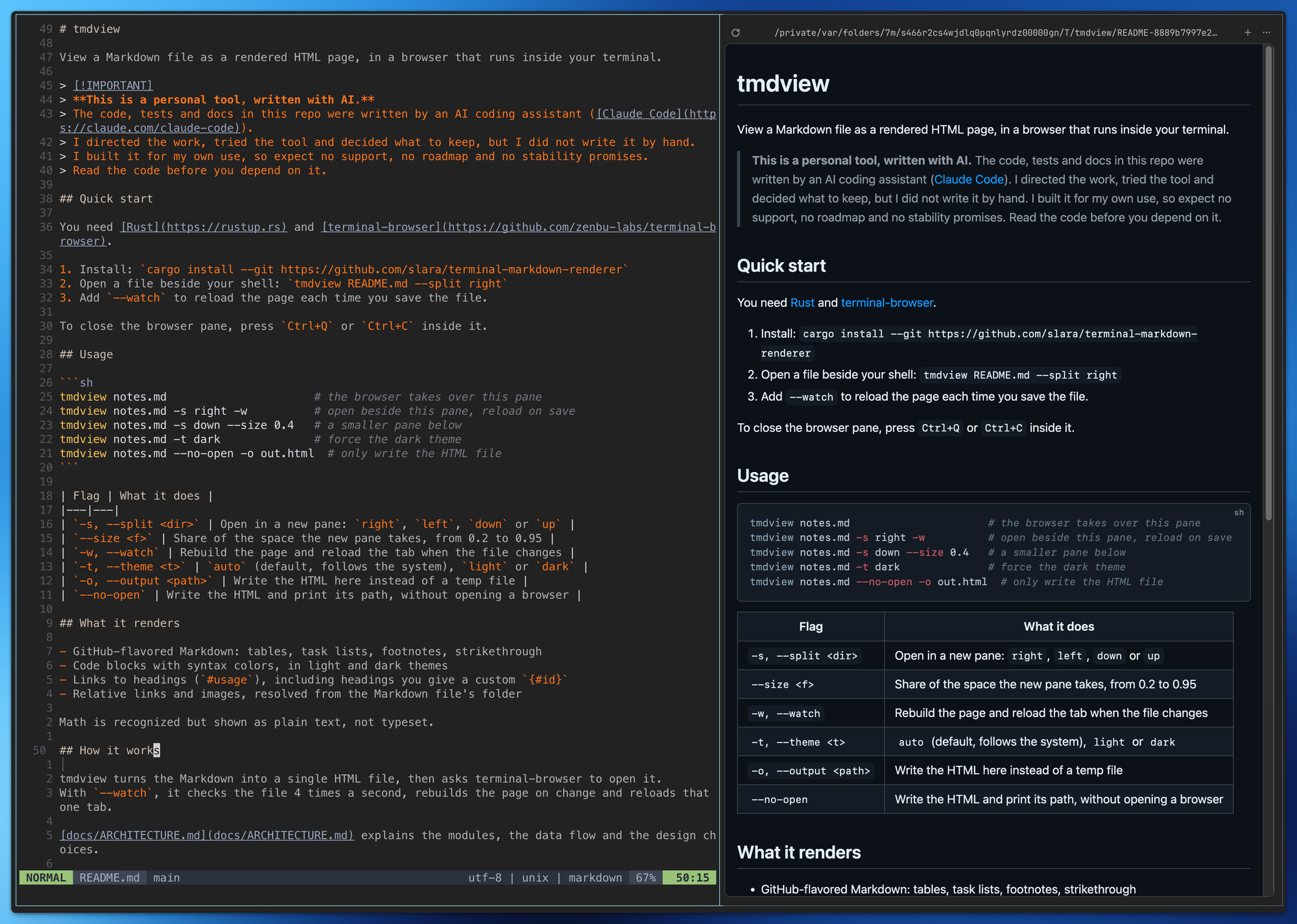Click the rendered 'GitHub-flavored Markdown' bullet
1297x924 pixels.
pos(948,890)
